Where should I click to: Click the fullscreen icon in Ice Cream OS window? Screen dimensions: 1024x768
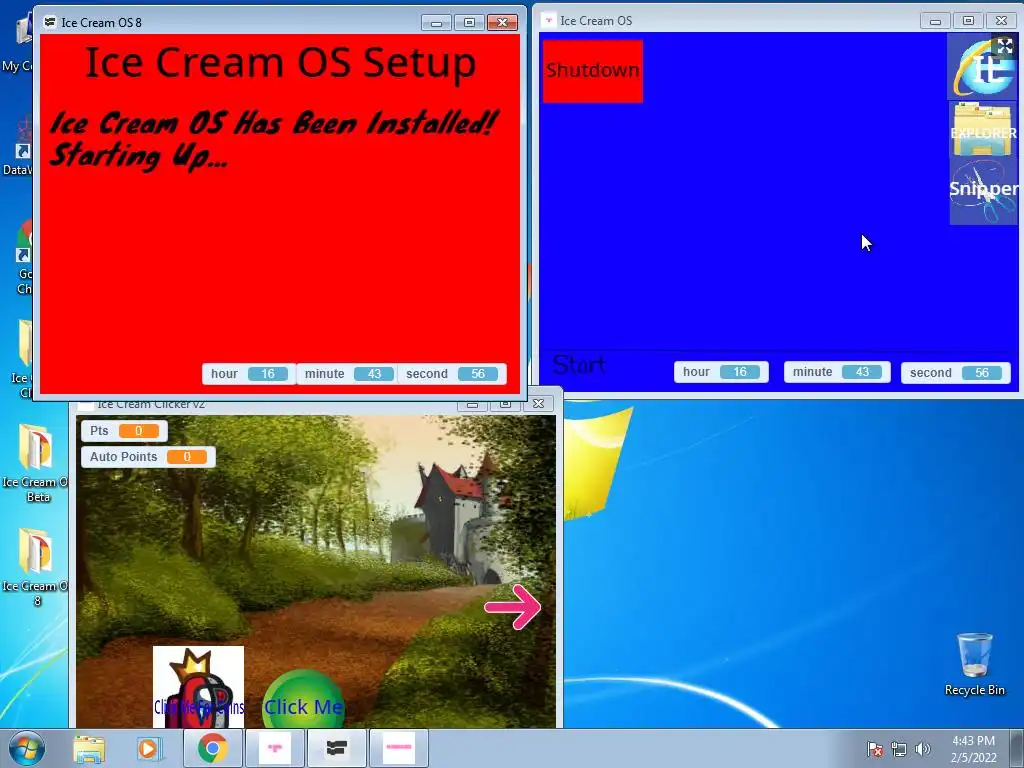tap(1004, 46)
